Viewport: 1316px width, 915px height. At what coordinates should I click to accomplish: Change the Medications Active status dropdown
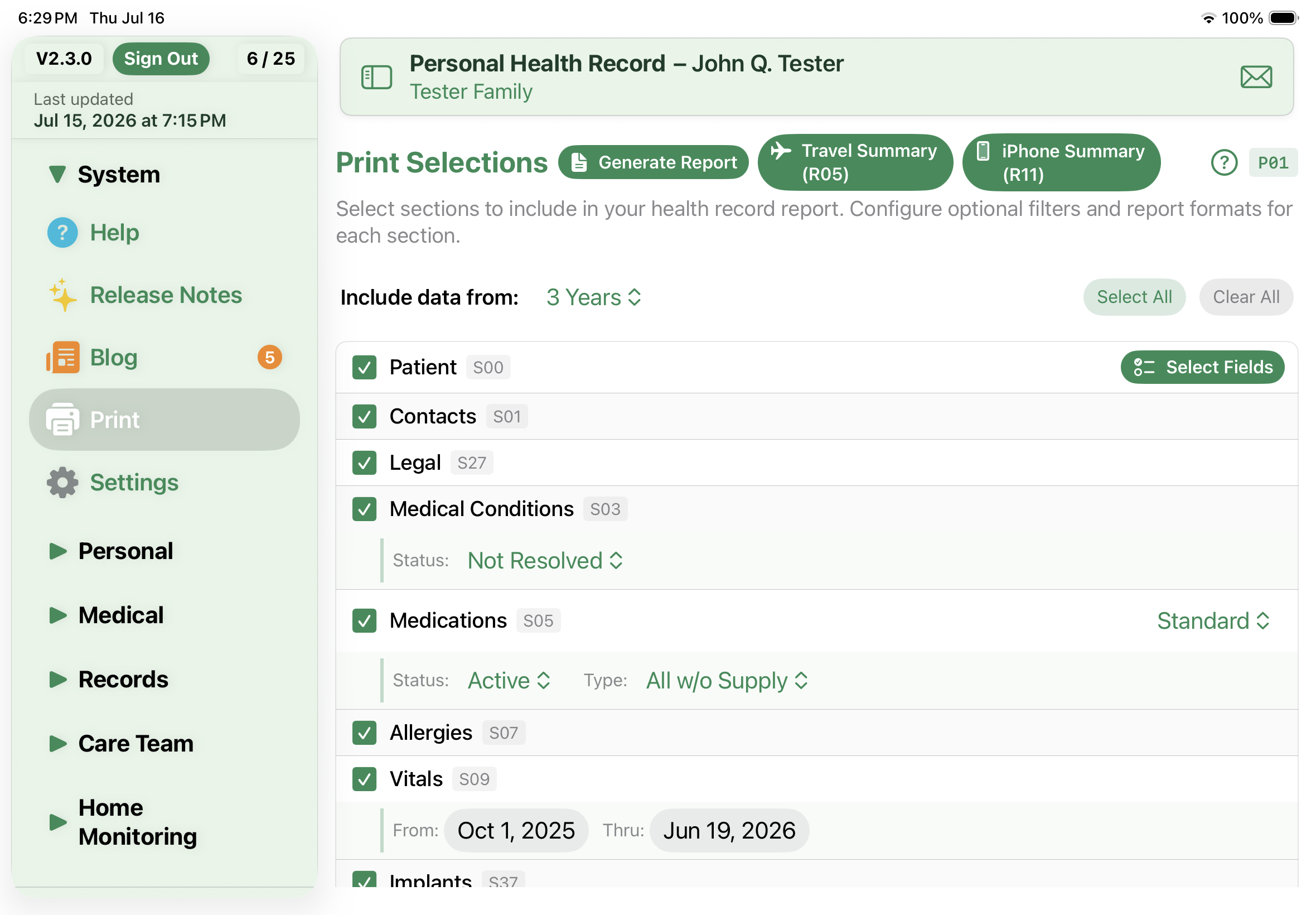(x=509, y=681)
